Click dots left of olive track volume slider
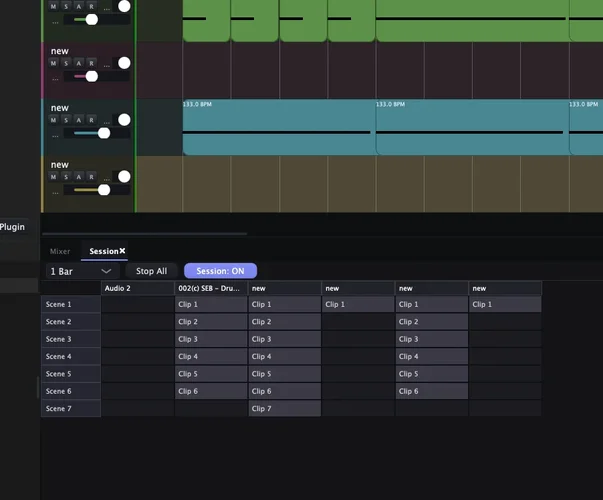This screenshot has width=603, height=500. [55, 192]
